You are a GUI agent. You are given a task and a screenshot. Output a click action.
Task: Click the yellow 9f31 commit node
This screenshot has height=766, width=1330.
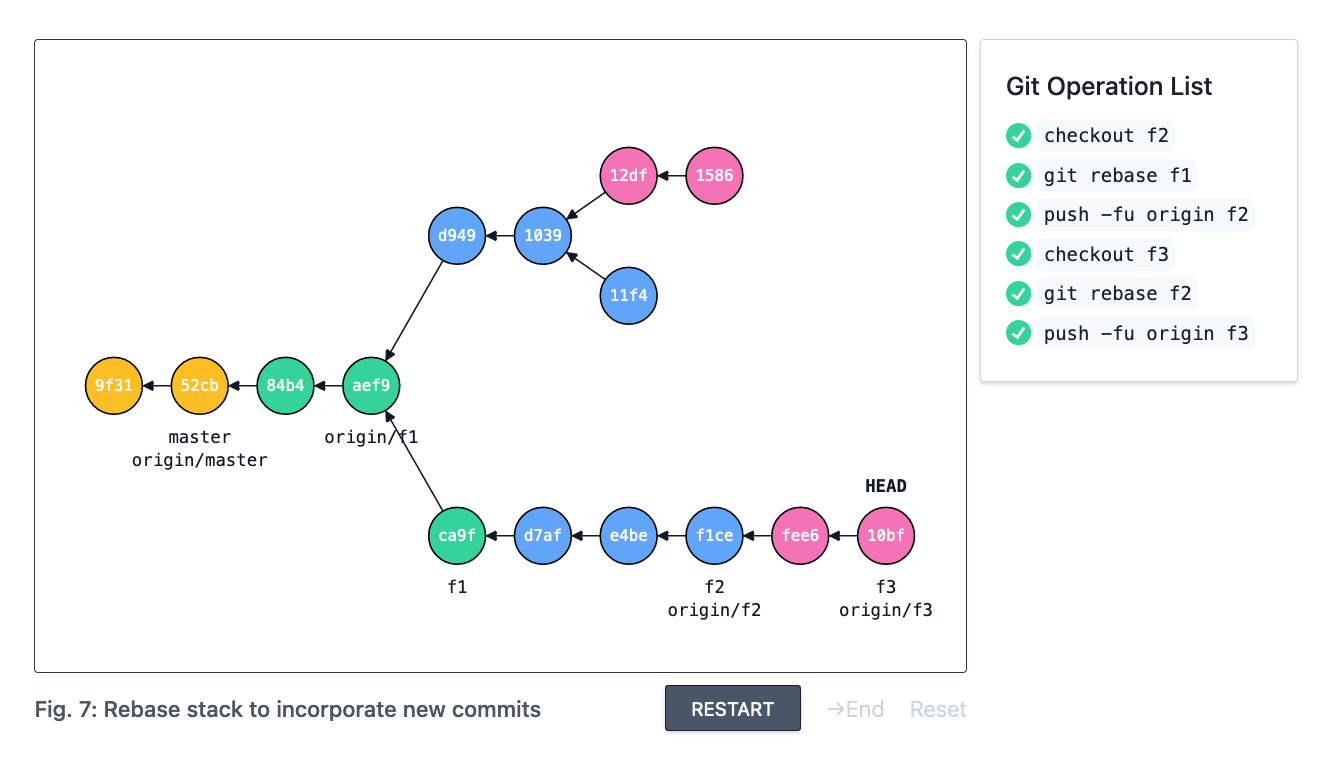pos(115,385)
